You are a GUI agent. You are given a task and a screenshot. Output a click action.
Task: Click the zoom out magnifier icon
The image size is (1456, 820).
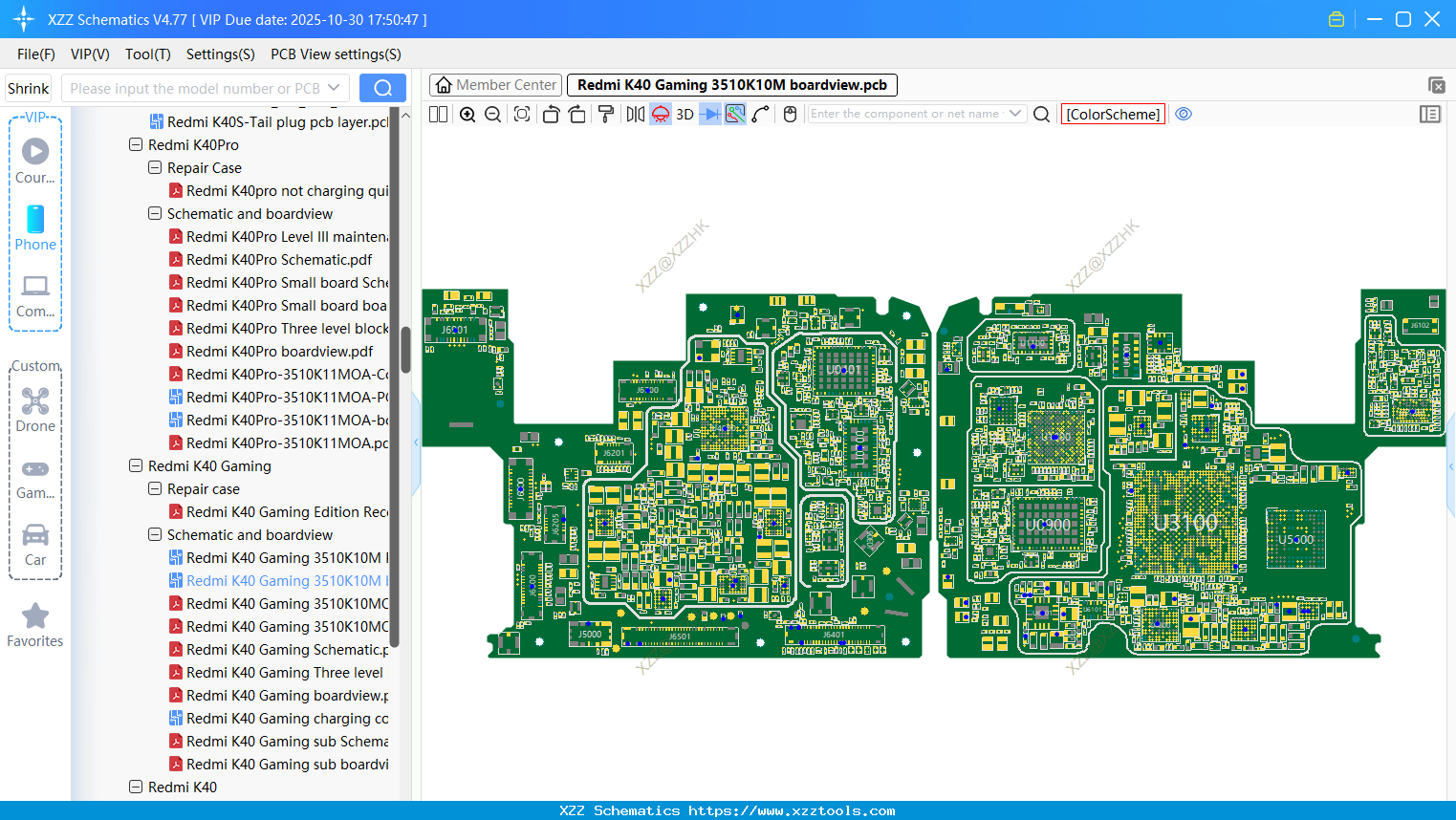click(493, 115)
